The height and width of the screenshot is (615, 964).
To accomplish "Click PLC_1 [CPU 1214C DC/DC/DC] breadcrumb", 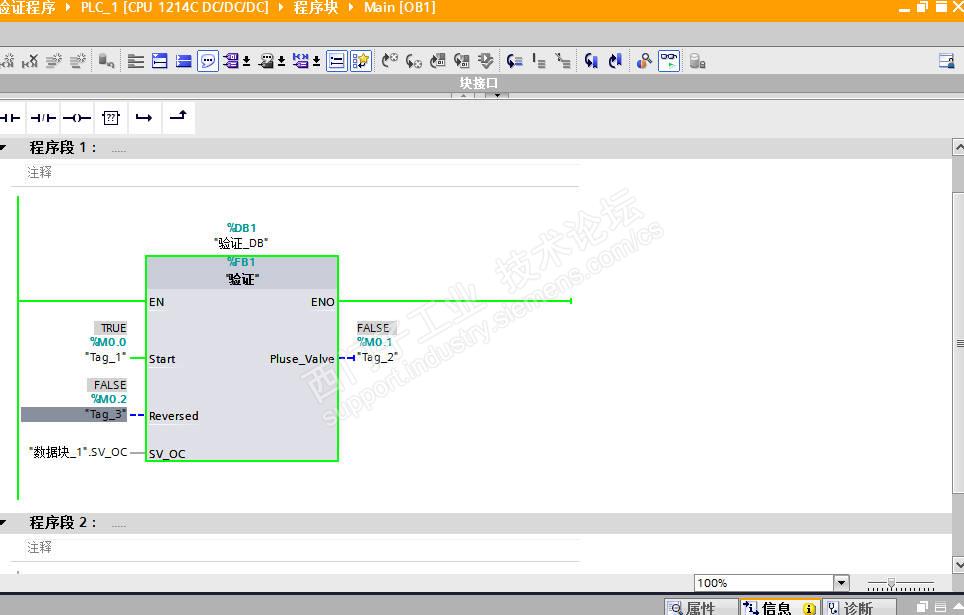I will 175,7.
